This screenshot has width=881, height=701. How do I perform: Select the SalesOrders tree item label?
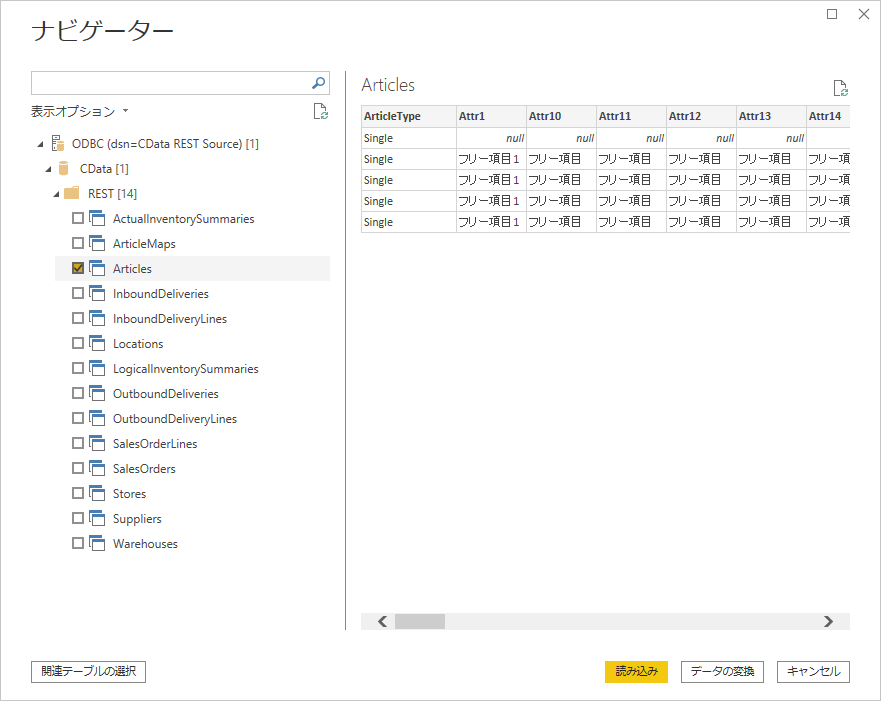(x=144, y=468)
